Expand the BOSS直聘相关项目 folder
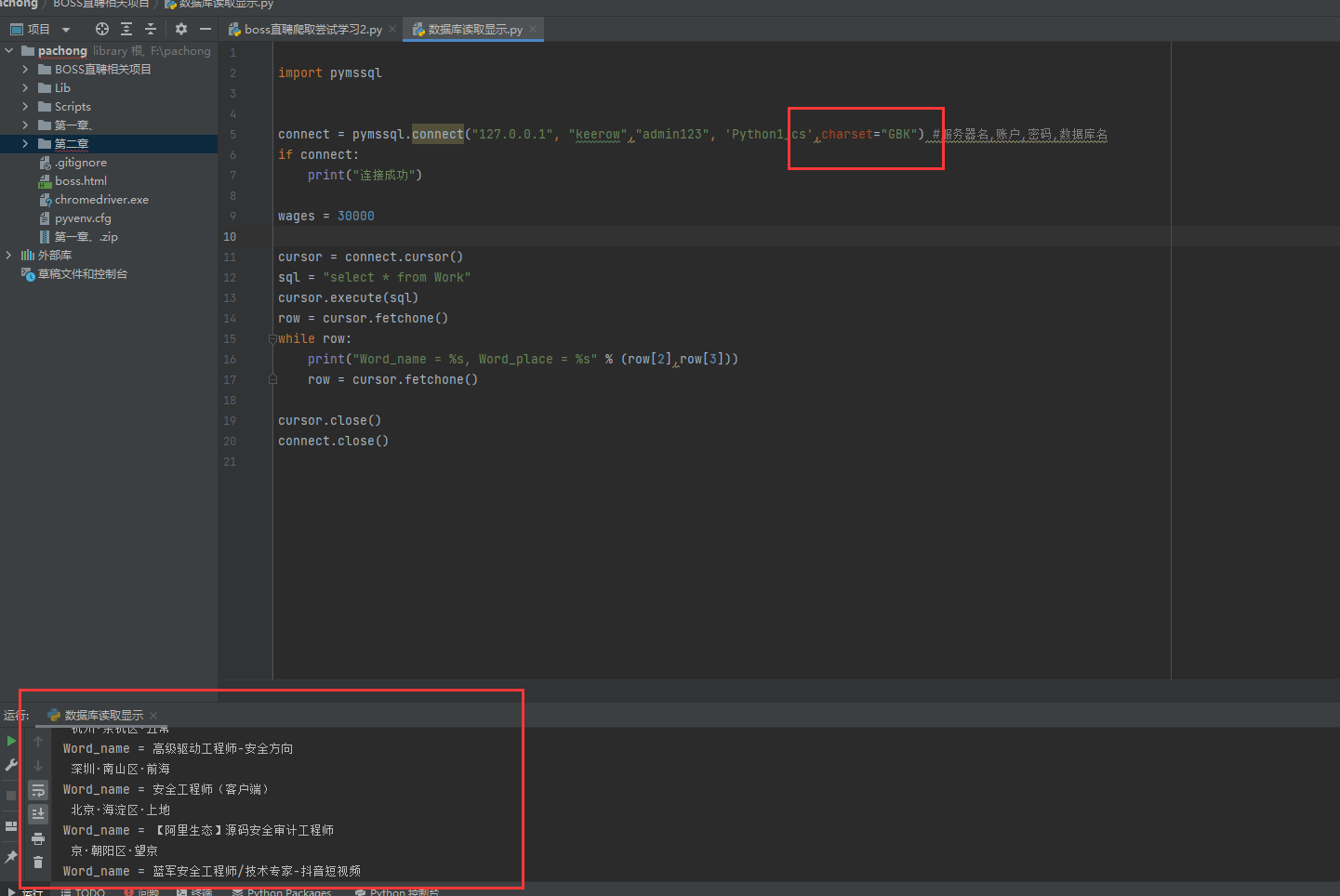 (x=25, y=70)
